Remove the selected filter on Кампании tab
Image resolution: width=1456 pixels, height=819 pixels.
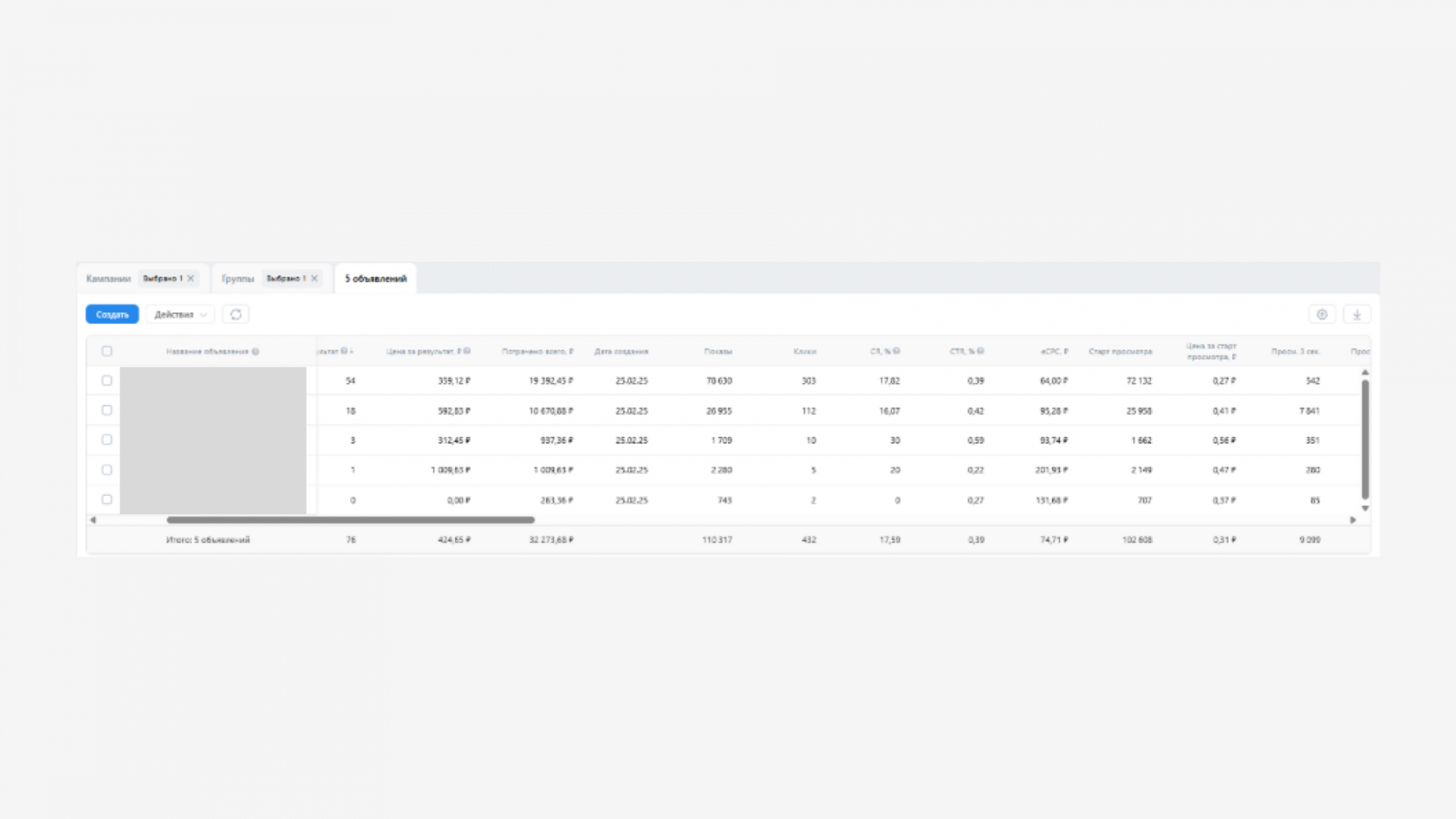tap(190, 278)
